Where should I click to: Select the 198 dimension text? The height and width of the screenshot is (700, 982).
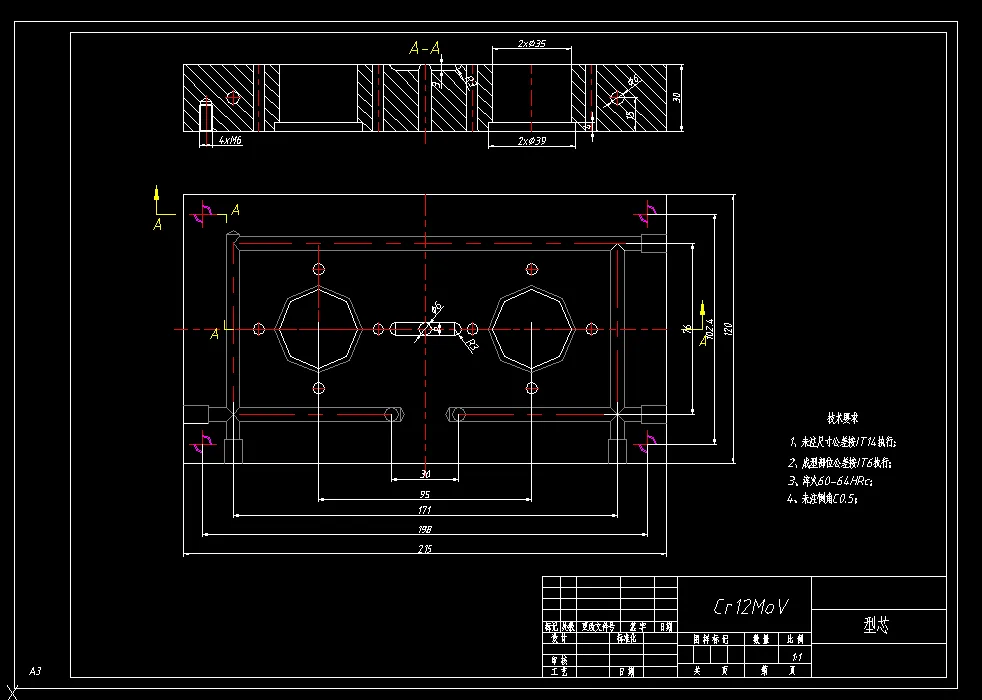pos(425,530)
